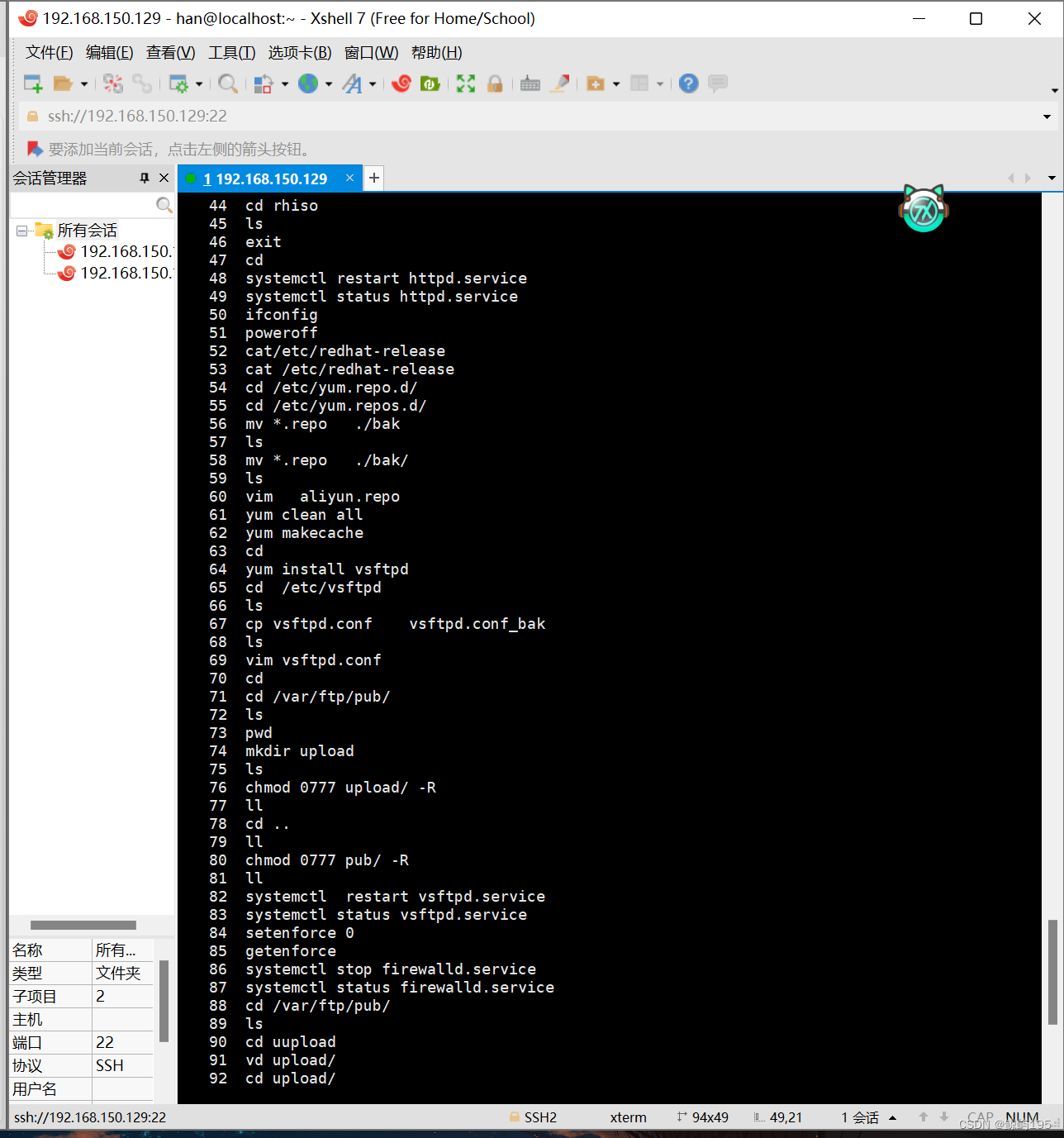Click xterm in the status bar

[x=628, y=1117]
